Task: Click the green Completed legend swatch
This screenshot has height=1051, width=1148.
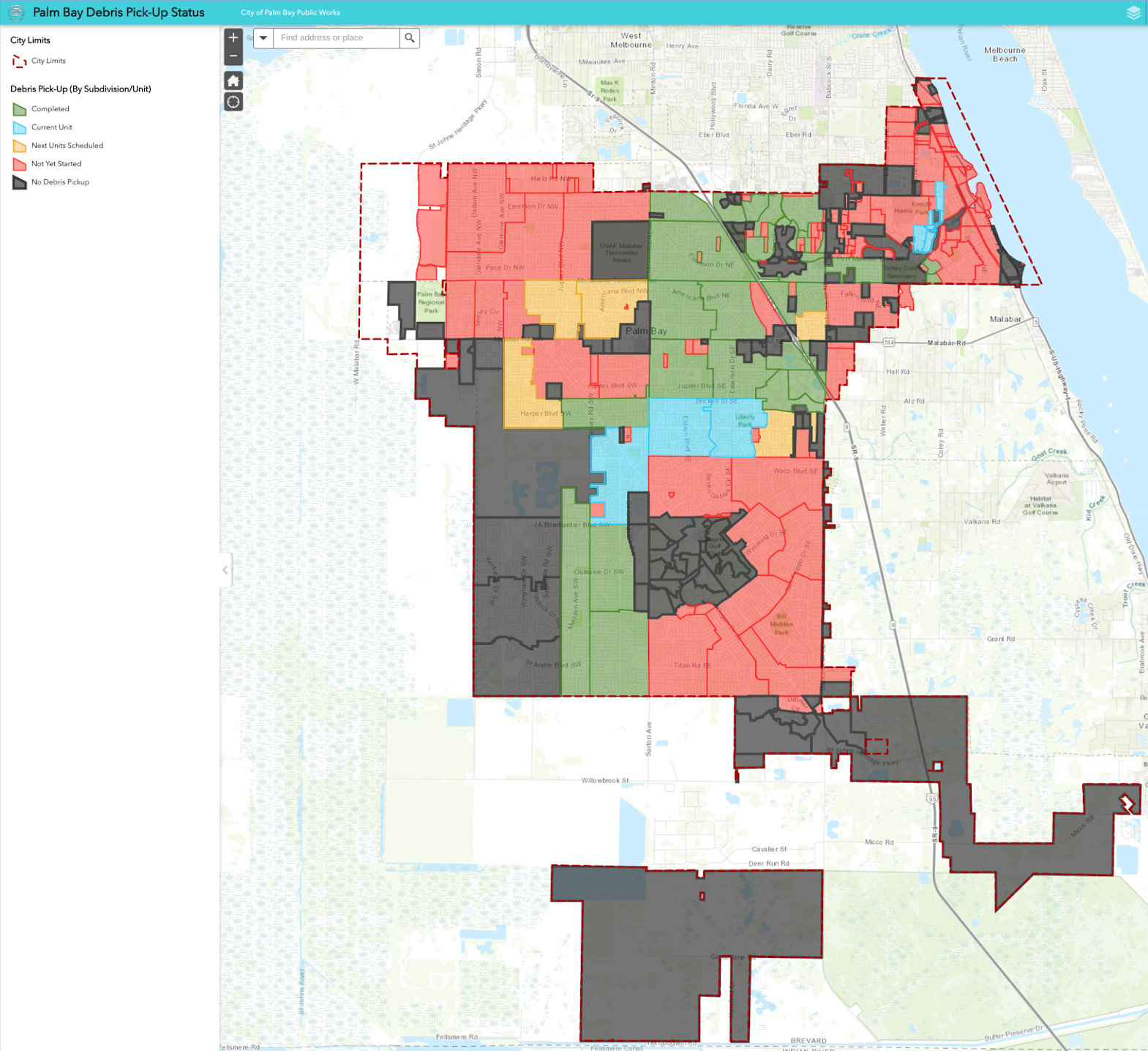Action: [x=20, y=109]
